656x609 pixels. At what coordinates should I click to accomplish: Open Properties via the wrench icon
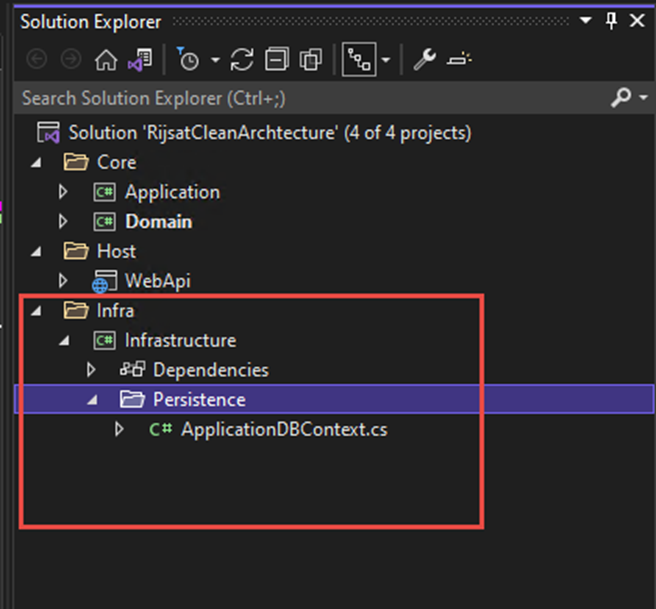click(x=424, y=61)
